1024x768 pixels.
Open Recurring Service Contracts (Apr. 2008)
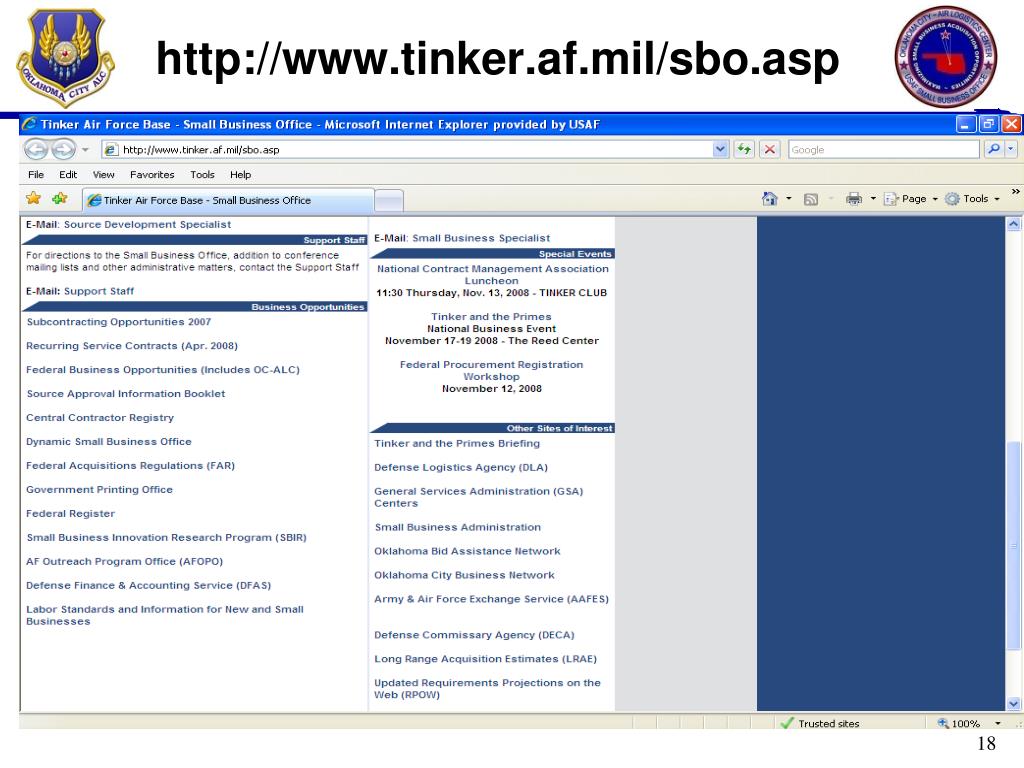[132, 345]
